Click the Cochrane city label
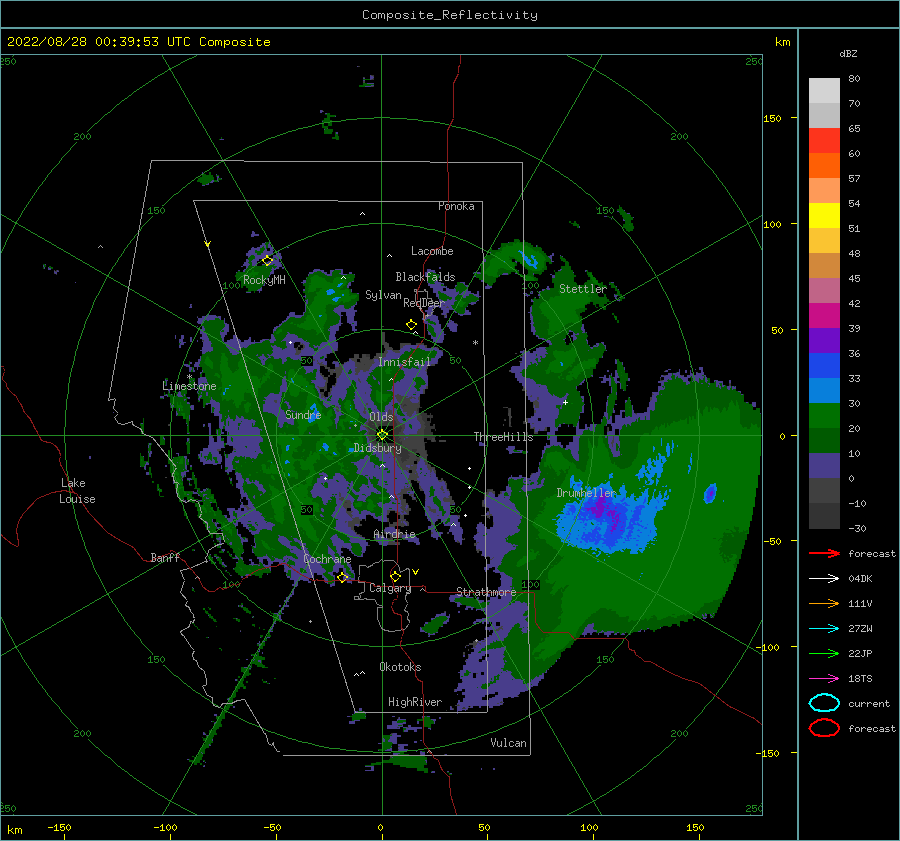900x841 pixels. [327, 559]
